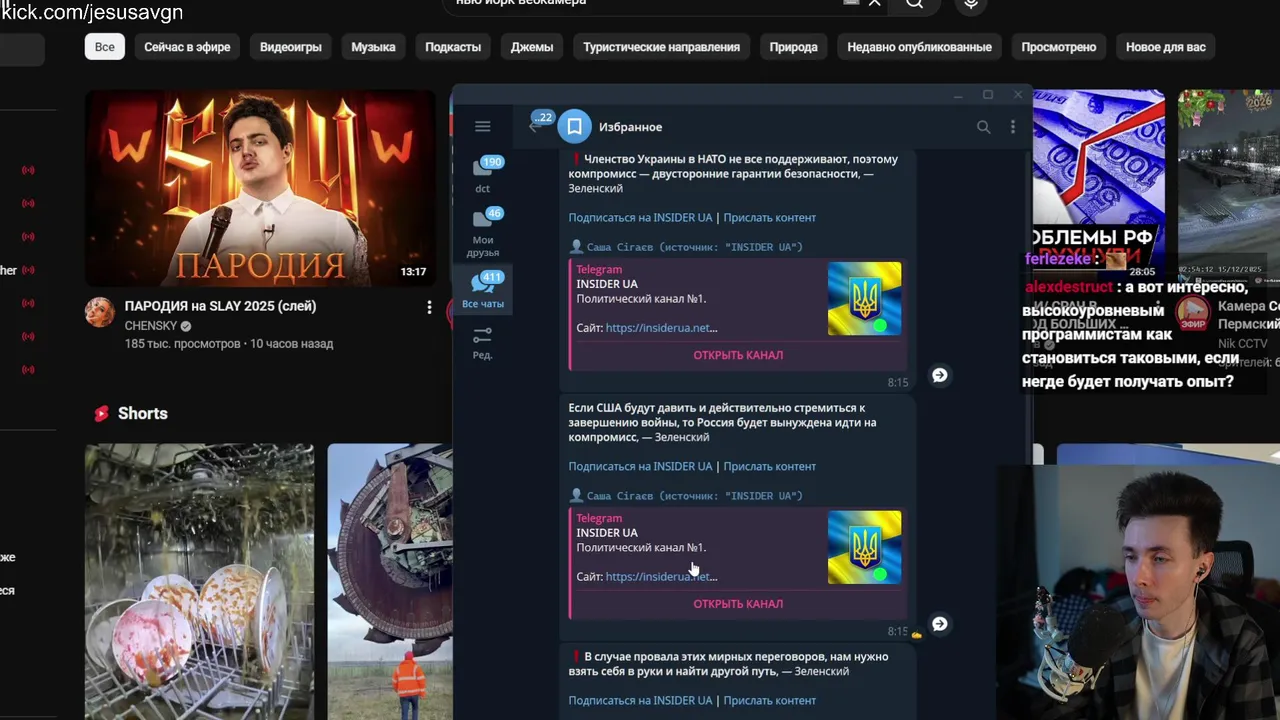This screenshot has width=1280, height=720.
Task: Edit folders via Ред. icon
Action: 483,342
